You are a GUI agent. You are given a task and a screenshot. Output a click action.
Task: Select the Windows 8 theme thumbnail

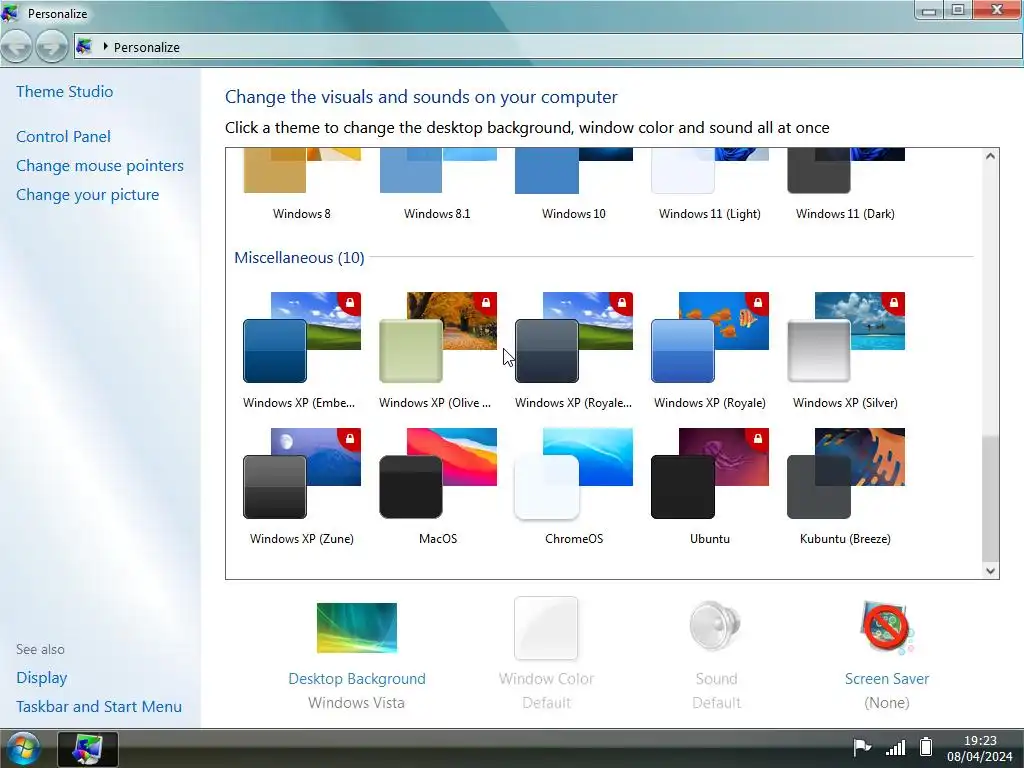(x=302, y=171)
